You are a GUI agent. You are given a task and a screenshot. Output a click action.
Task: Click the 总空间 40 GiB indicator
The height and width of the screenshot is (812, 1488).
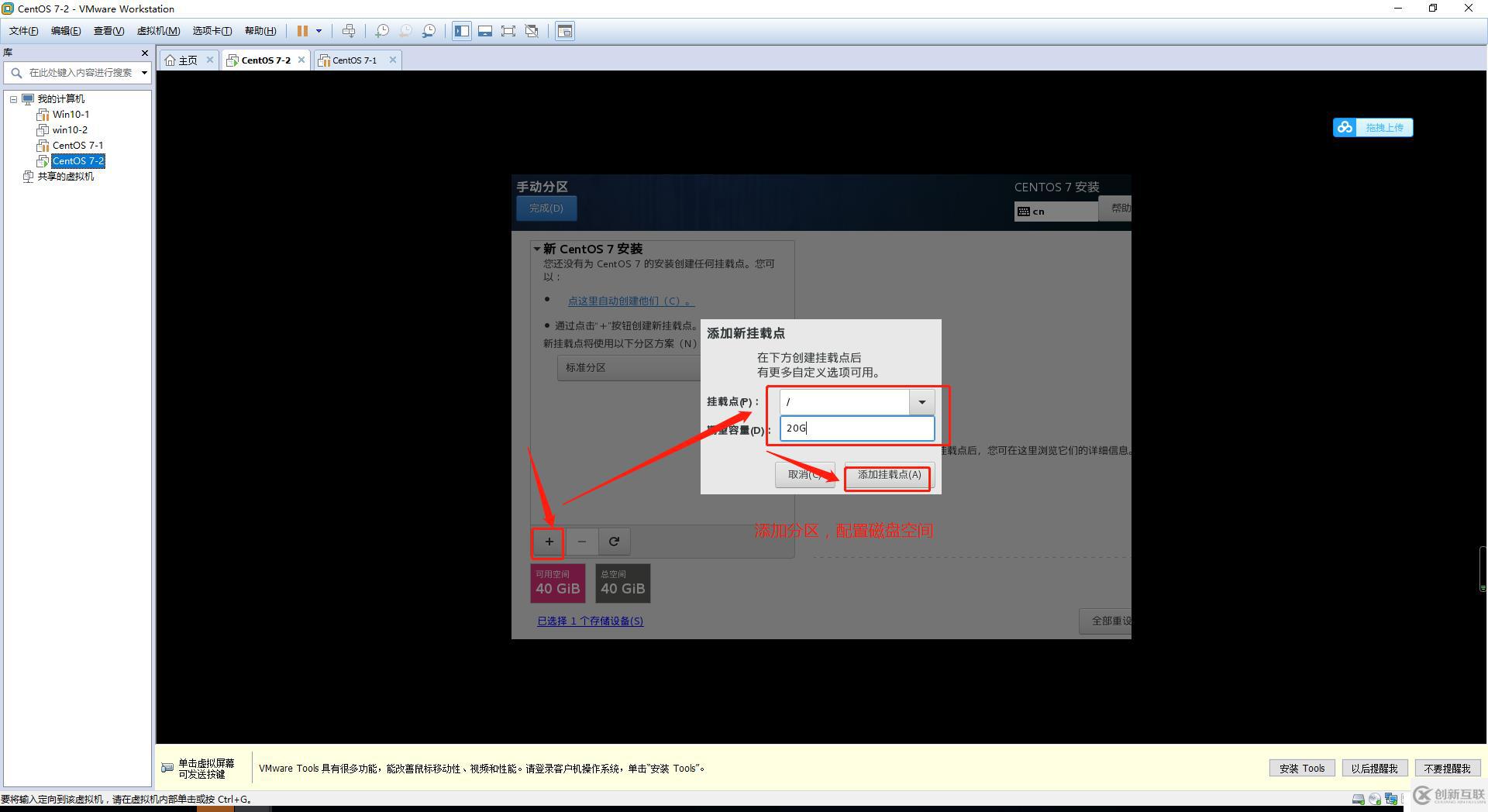click(623, 583)
